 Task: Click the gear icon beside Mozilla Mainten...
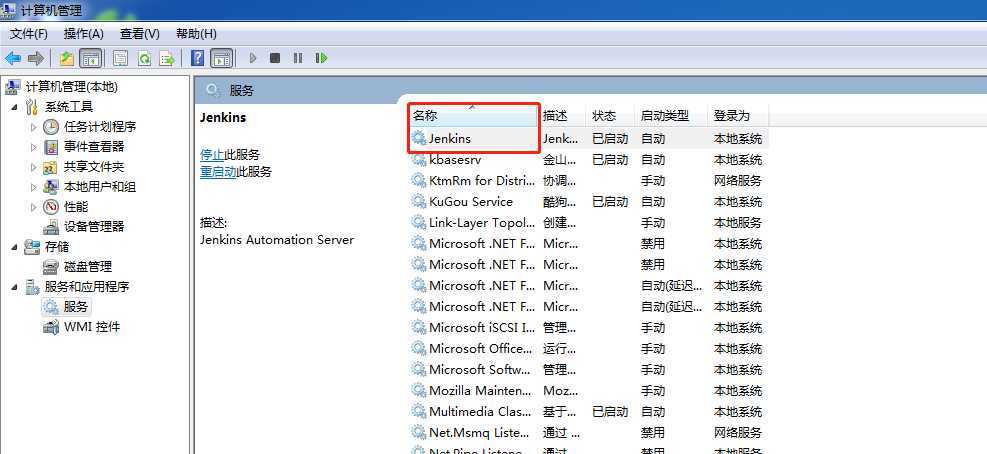pyautogui.click(x=419, y=390)
